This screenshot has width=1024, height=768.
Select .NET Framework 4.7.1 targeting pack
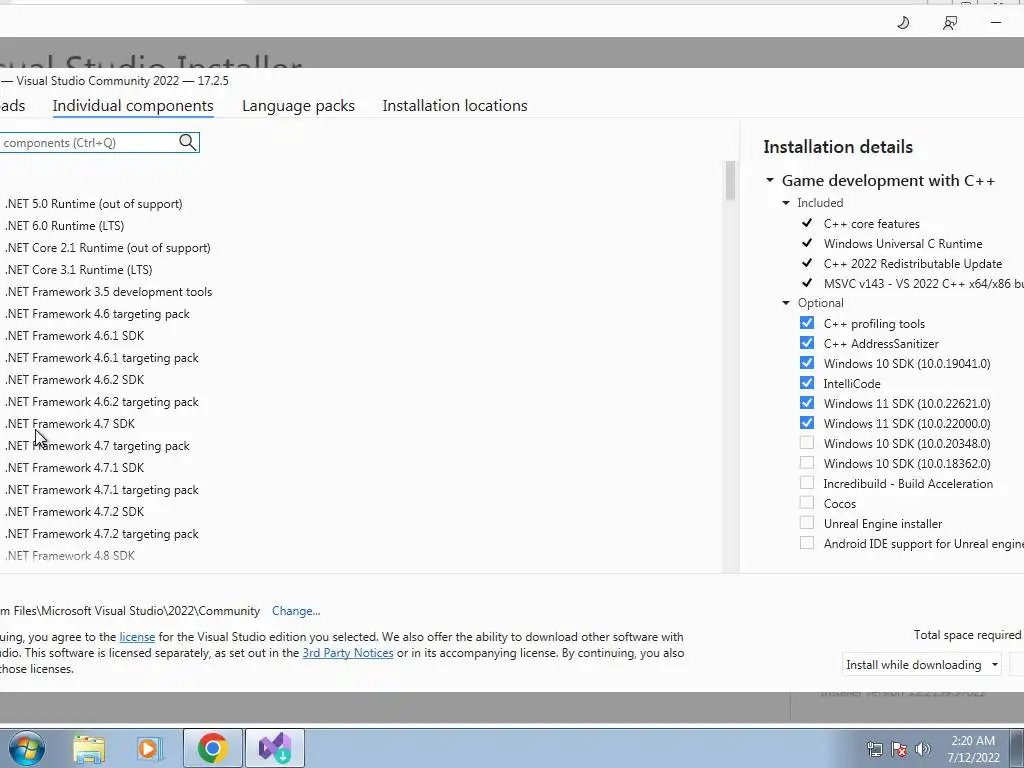[x=102, y=490]
